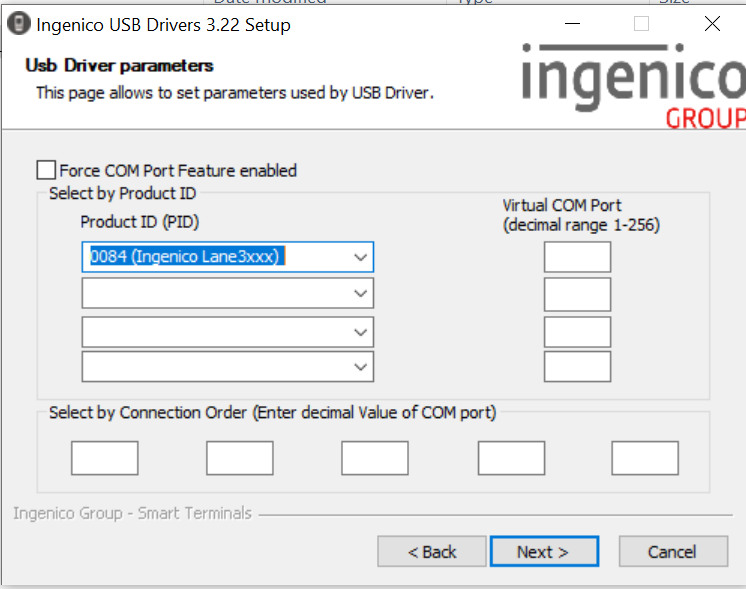Focus the third Connection Order COM port box
746x589 pixels.
375,458
